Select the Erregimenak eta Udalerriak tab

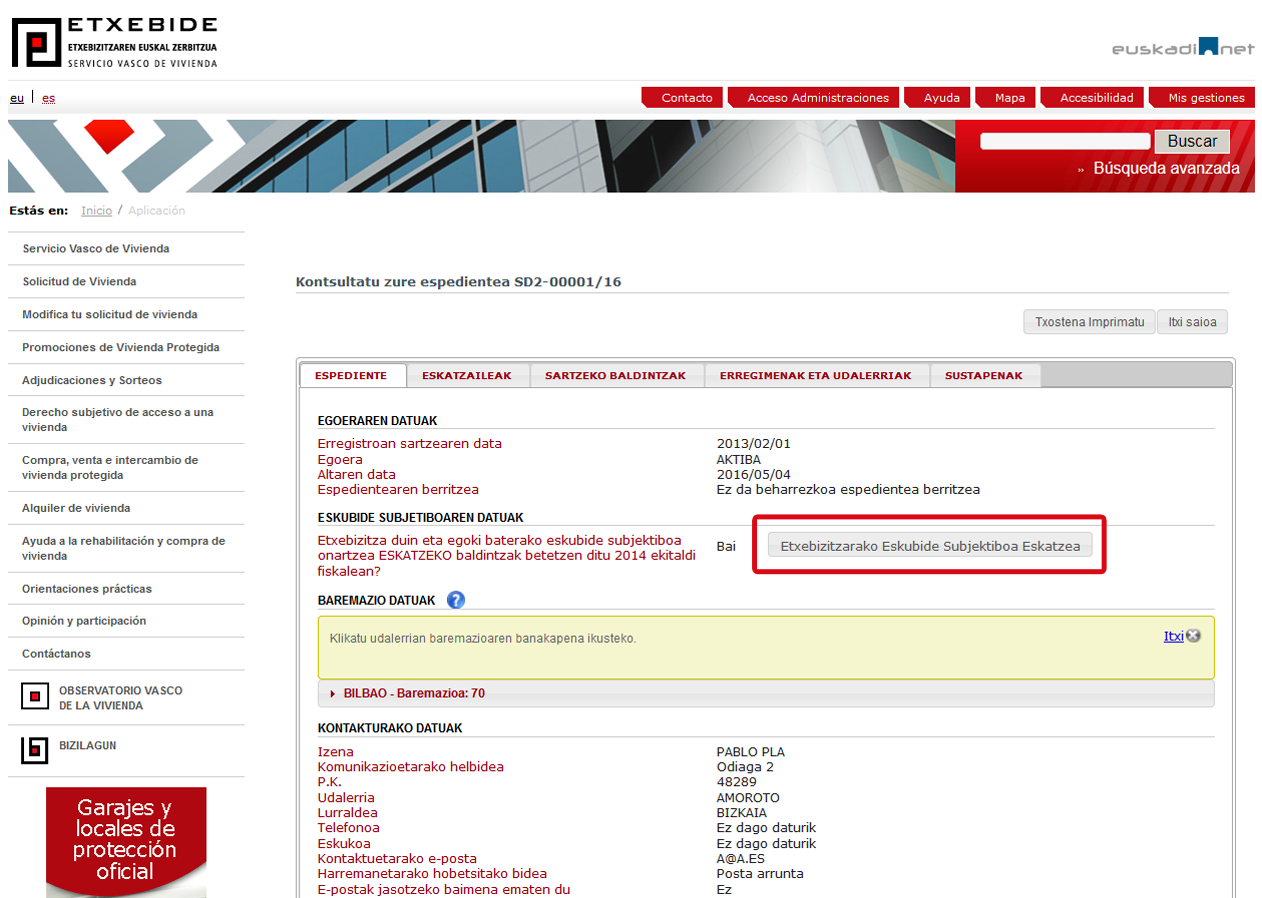pos(815,376)
